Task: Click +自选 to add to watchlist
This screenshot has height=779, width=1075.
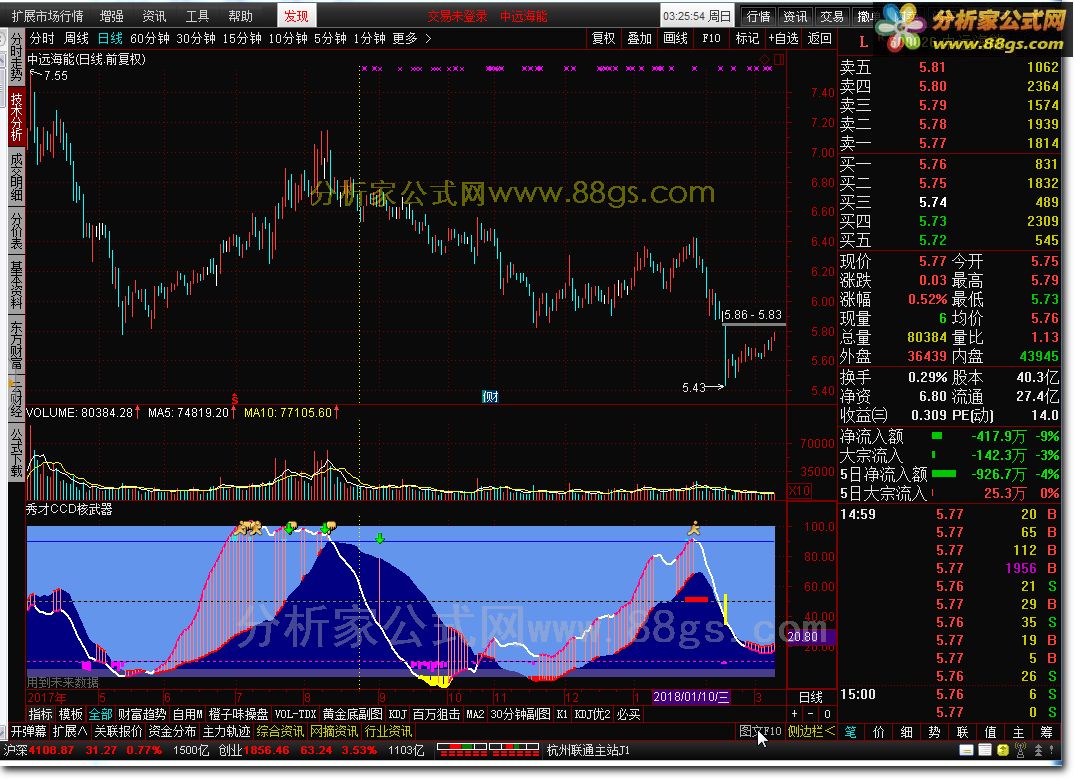Action: point(783,38)
